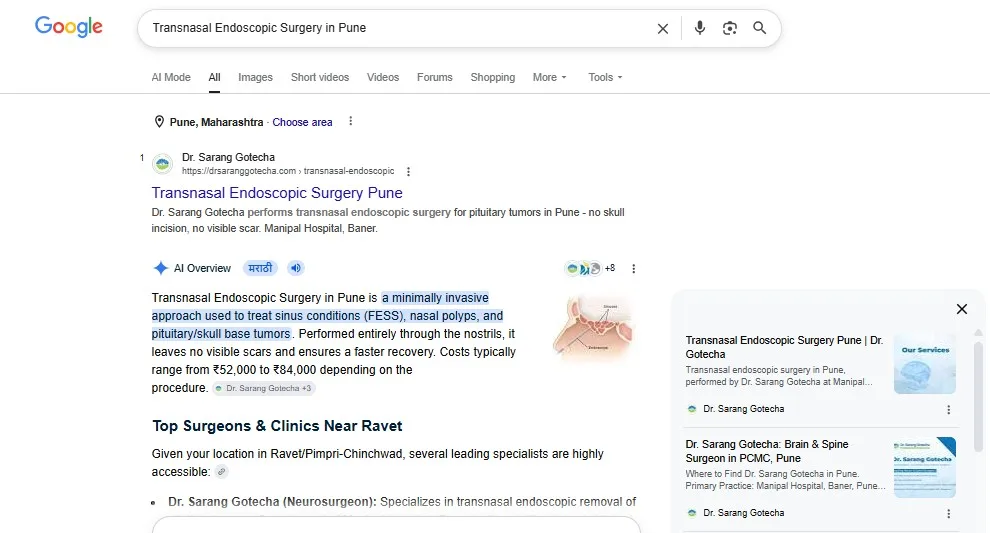Open Short videos tab
The width and height of the screenshot is (990, 533).
tap(319, 77)
